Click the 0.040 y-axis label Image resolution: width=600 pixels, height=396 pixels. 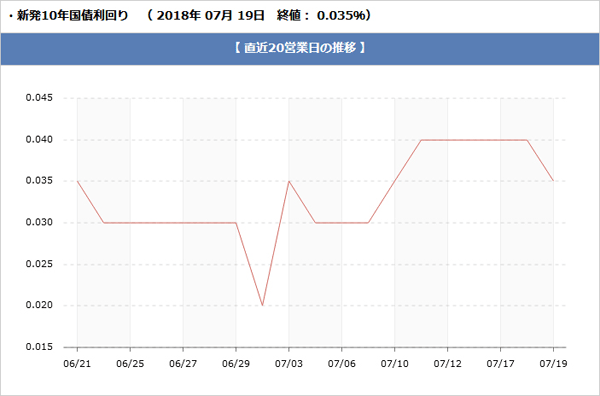tap(39, 140)
